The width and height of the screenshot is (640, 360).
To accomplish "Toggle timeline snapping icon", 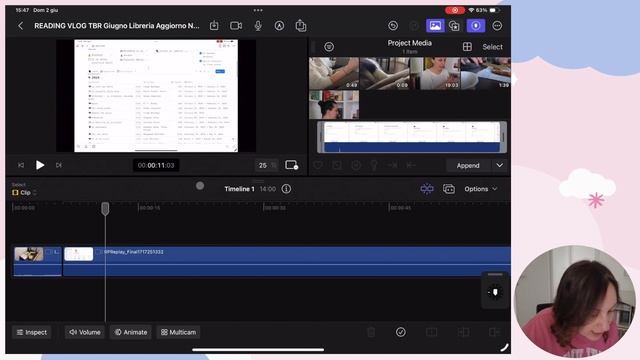I will click(427, 189).
